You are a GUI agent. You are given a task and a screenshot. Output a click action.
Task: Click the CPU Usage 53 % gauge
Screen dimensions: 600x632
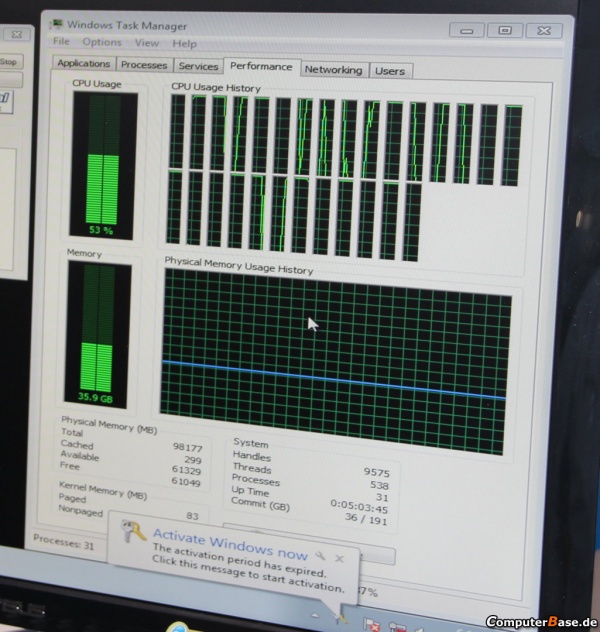point(103,164)
